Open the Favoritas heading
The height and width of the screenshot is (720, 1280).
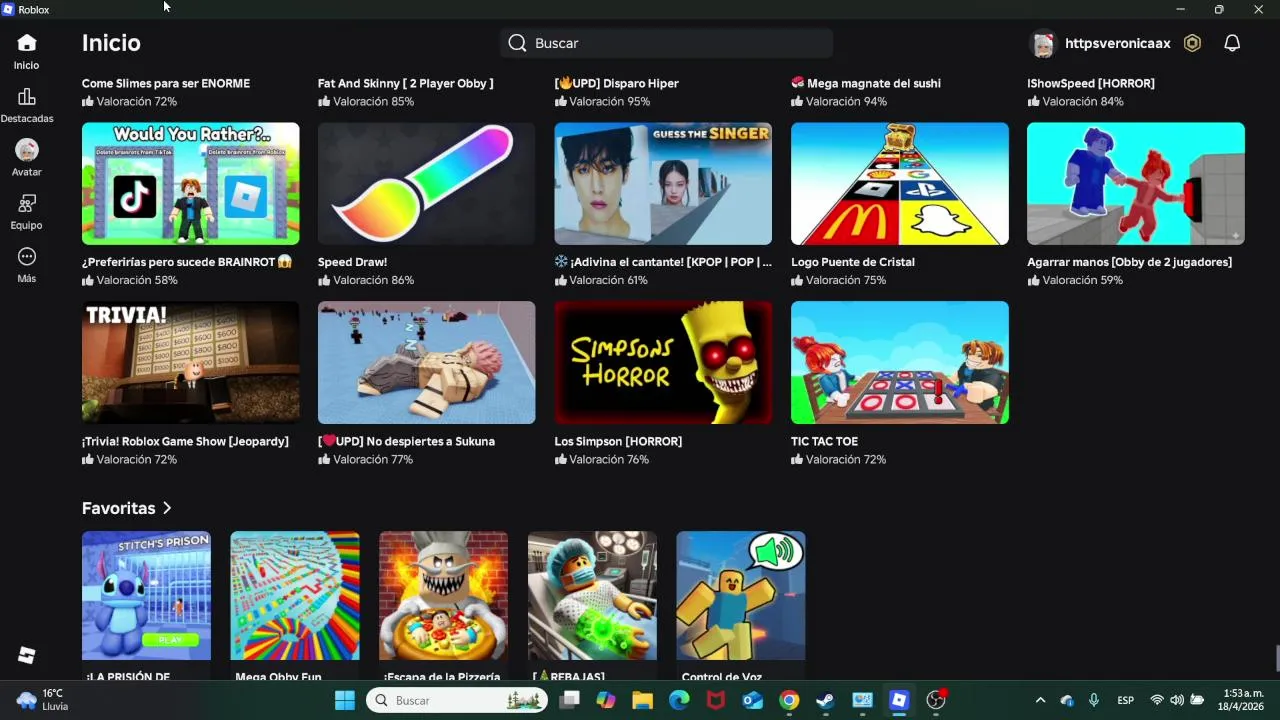click(x=118, y=508)
